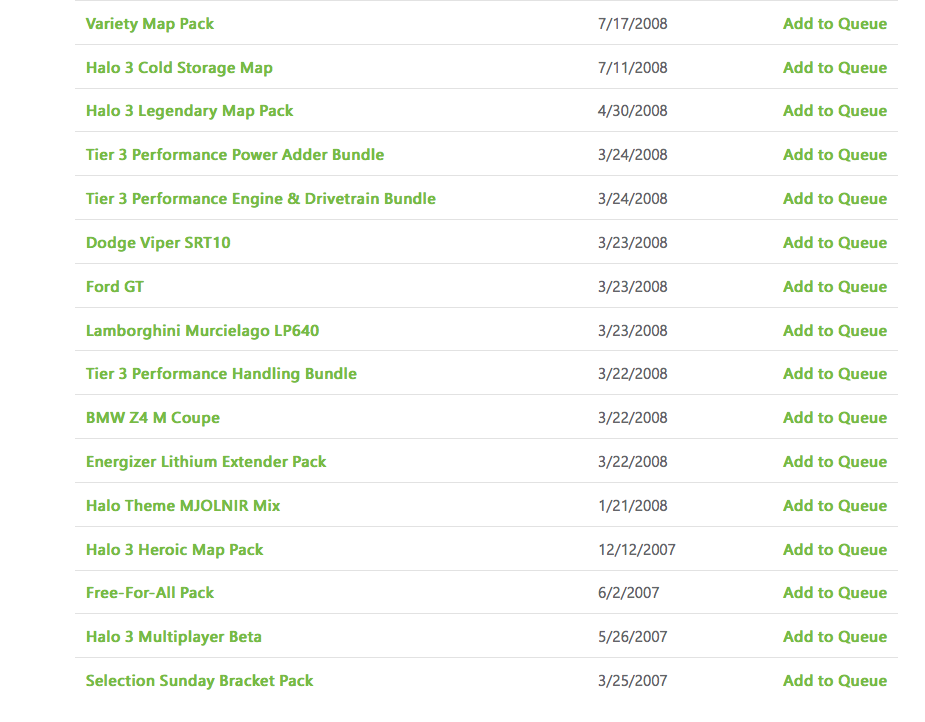Open the Ford GT item
Image resolution: width=925 pixels, height=722 pixels.
point(115,287)
